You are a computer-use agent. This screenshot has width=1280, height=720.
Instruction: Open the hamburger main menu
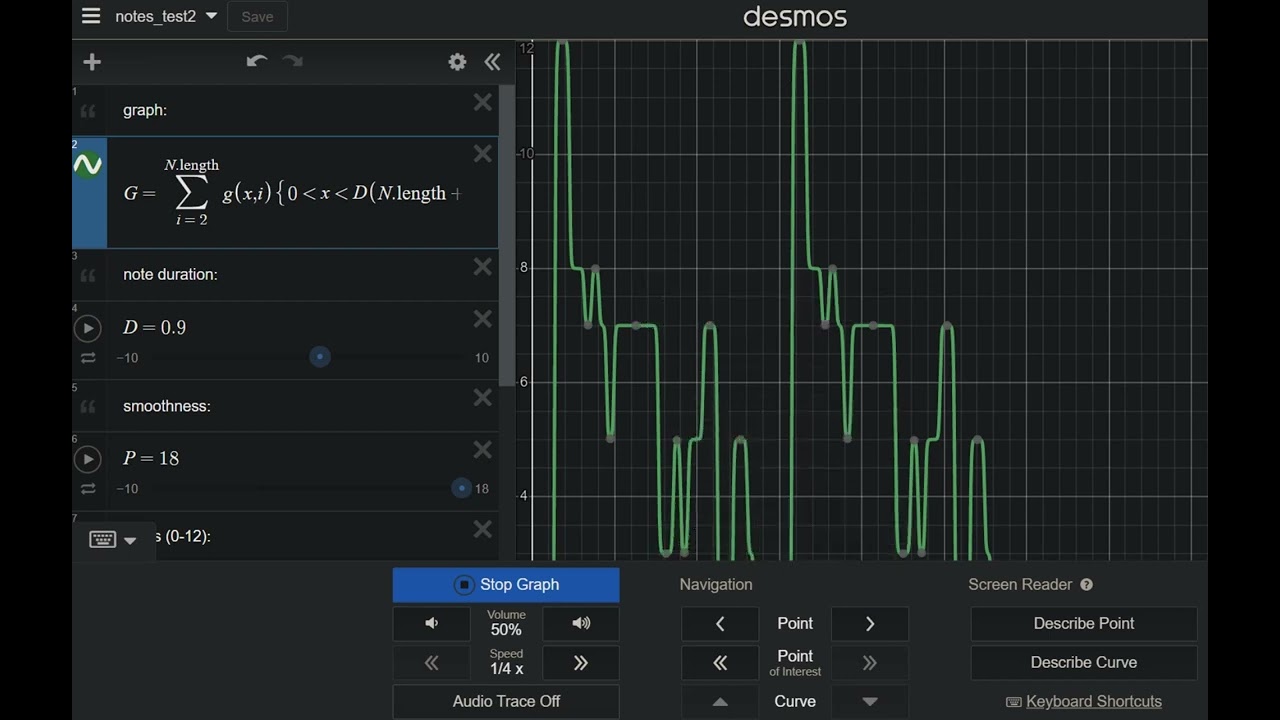[91, 16]
